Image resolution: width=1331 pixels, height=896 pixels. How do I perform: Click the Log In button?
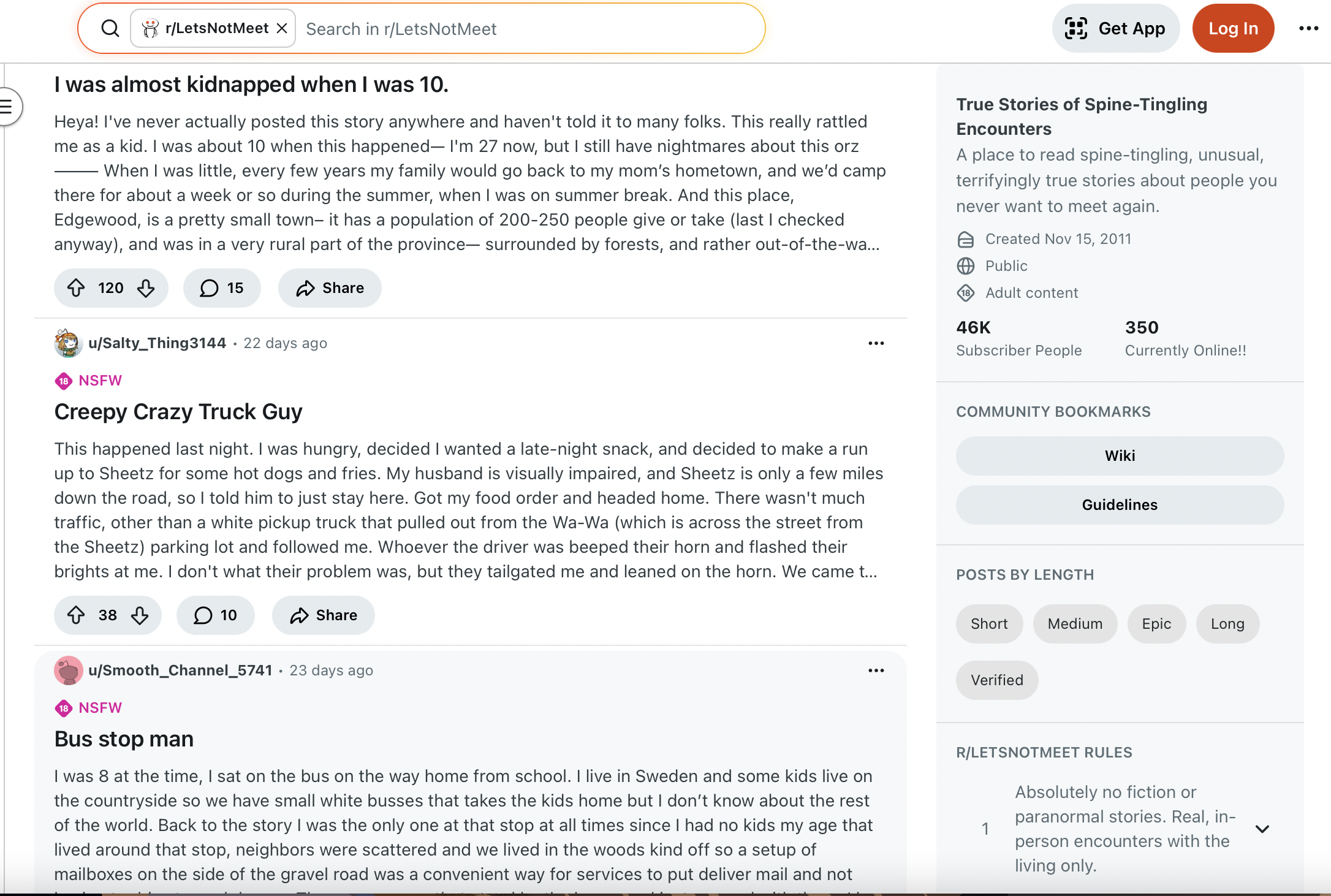[x=1232, y=28]
